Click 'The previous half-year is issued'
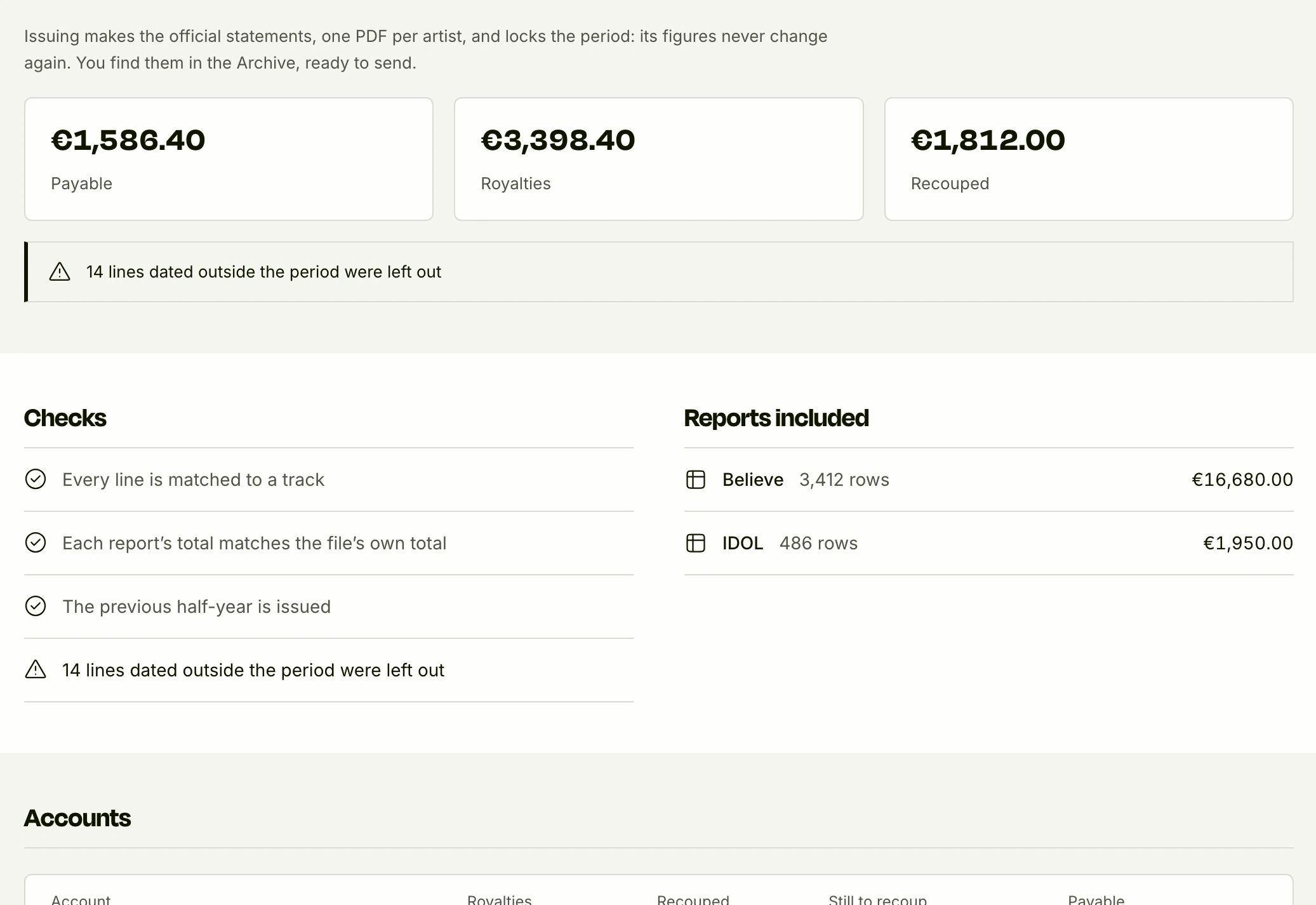Viewport: 1316px width, 905px height. tap(196, 607)
